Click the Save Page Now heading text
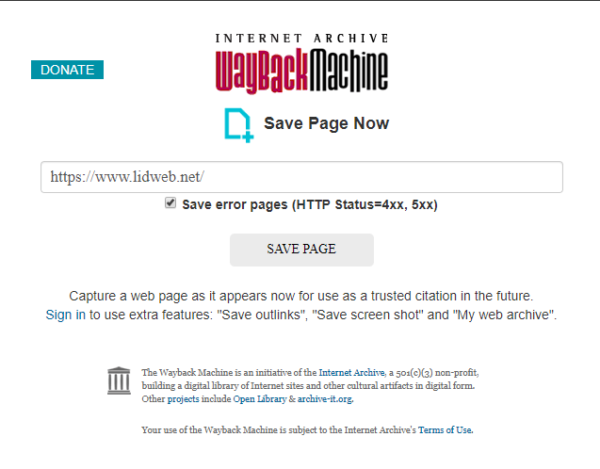 tap(326, 124)
